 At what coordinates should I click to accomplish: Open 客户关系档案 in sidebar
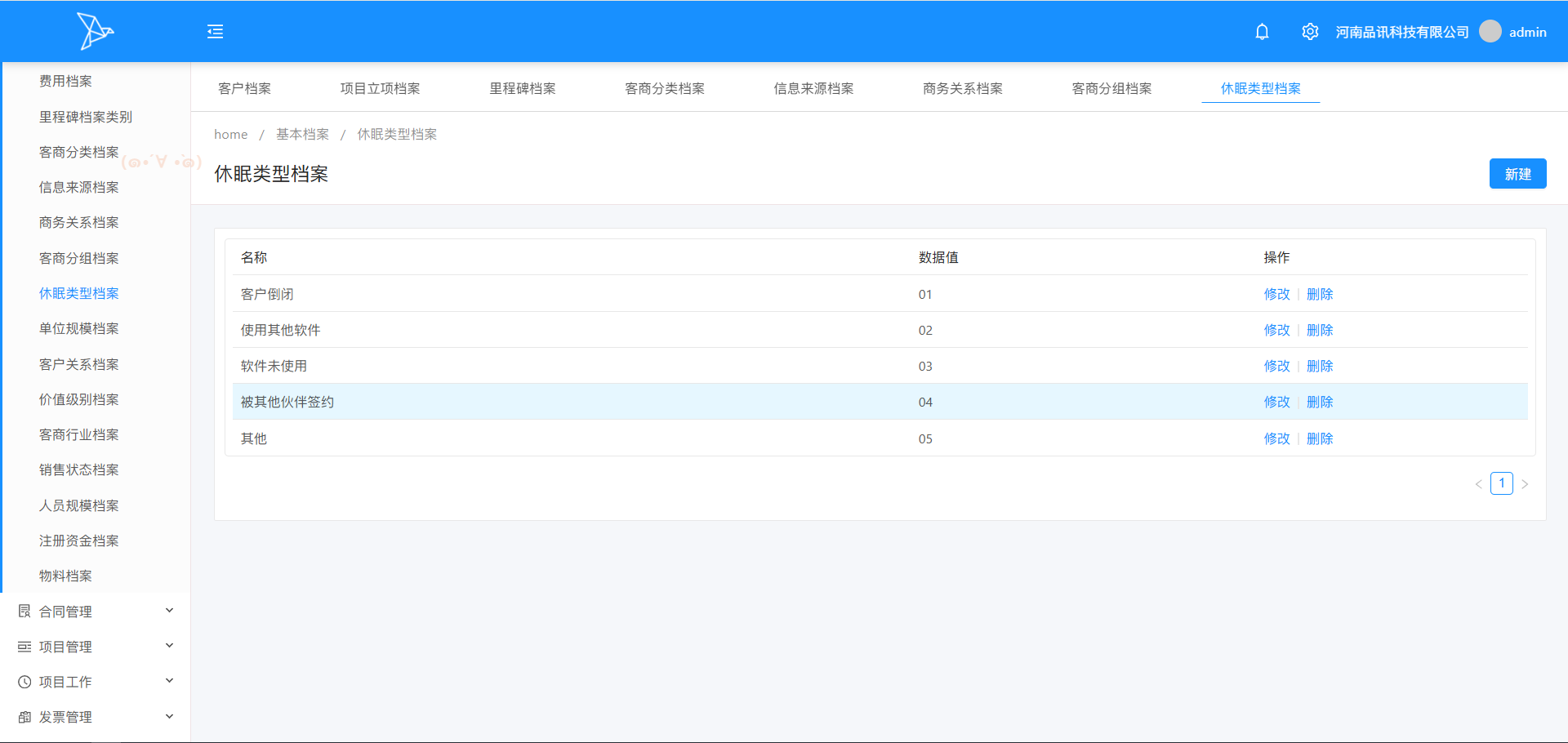[x=79, y=364]
